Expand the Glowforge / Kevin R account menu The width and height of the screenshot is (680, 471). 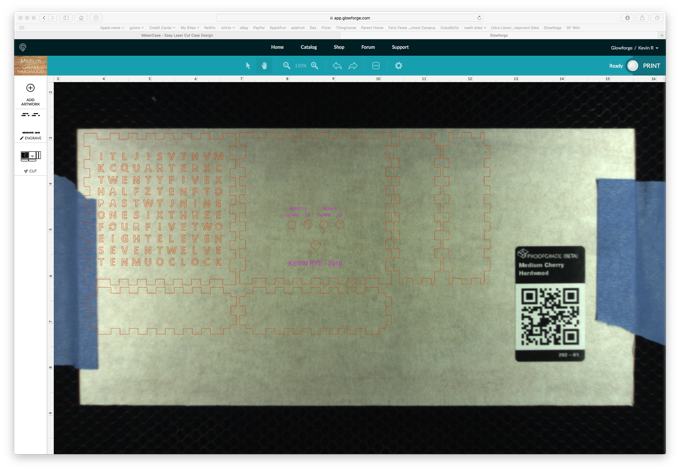coord(634,48)
